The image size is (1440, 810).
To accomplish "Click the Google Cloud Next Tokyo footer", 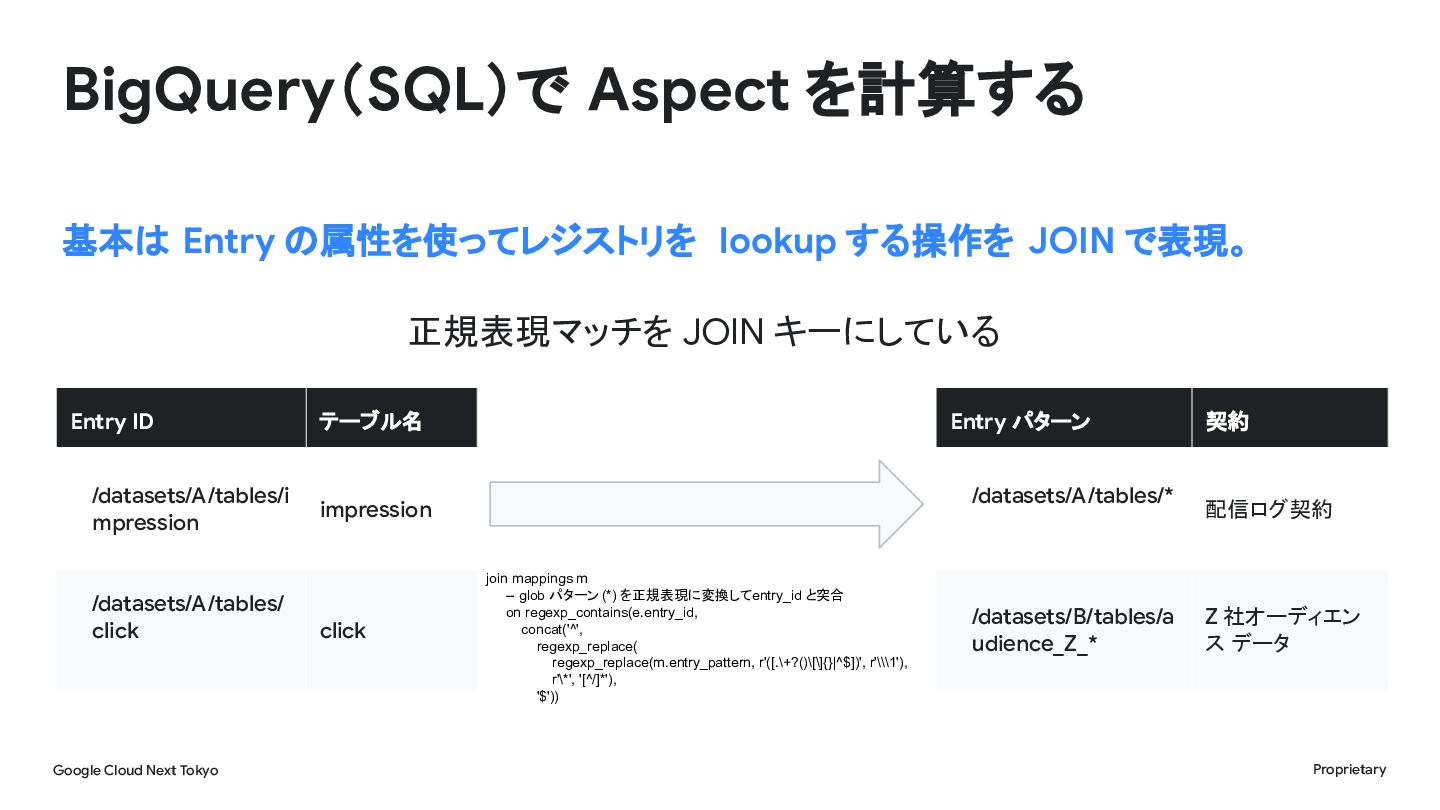I will (135, 770).
